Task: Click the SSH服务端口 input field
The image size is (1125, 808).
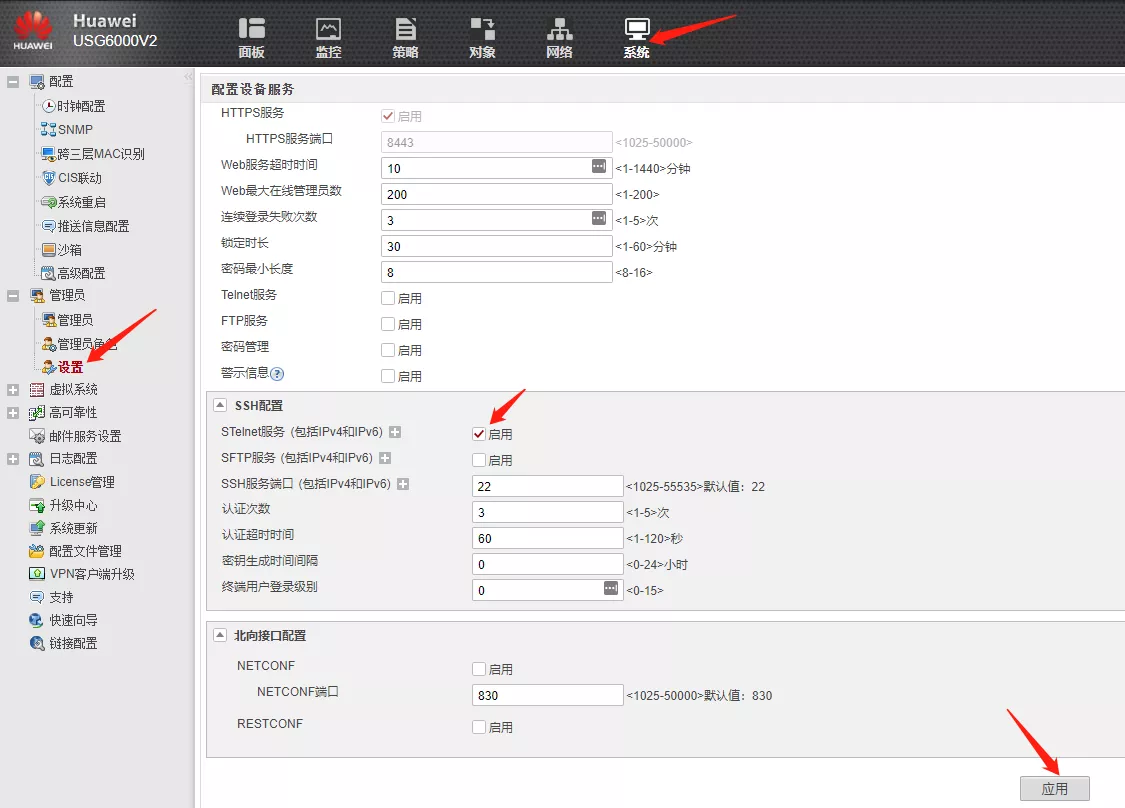Action: (x=548, y=486)
